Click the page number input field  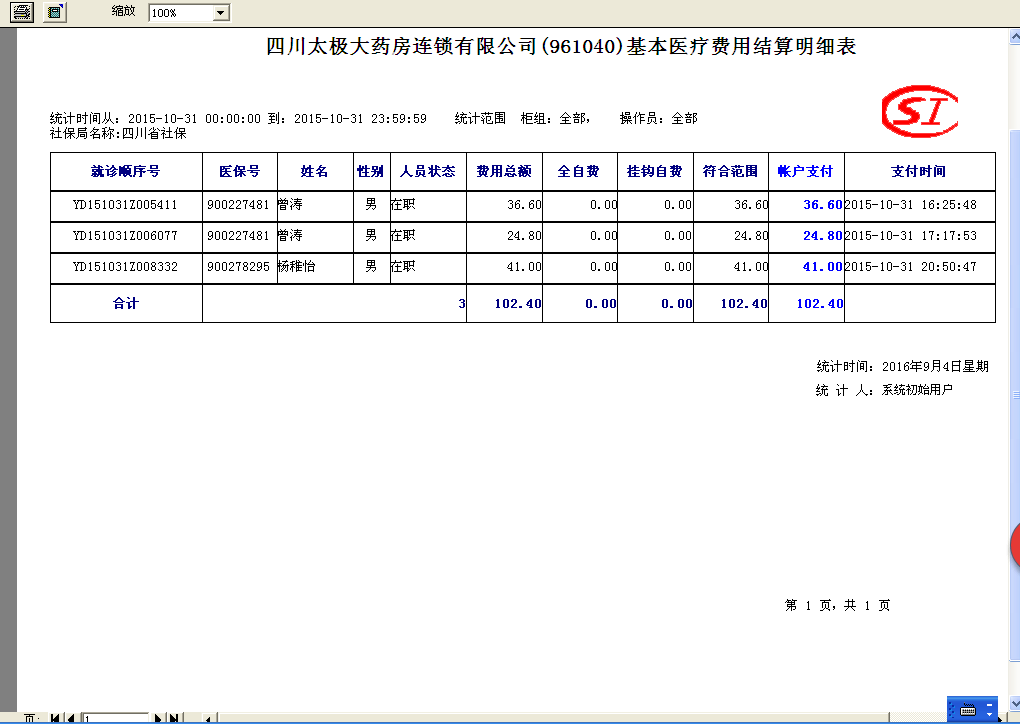[x=116, y=718]
